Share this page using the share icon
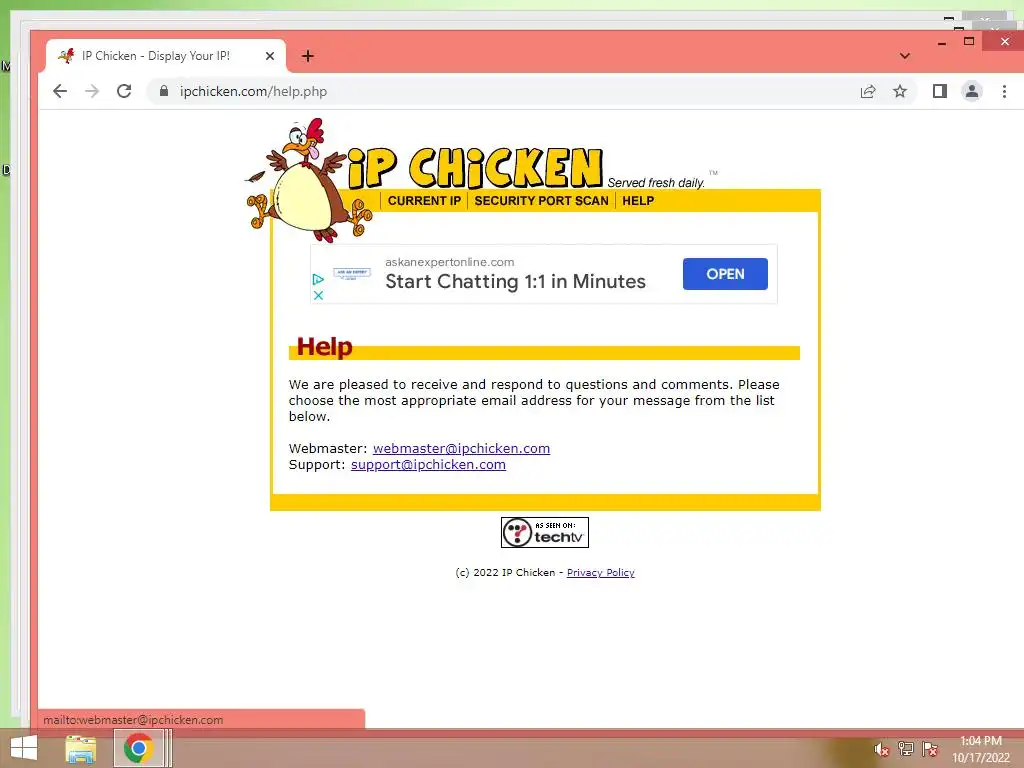Screen dimensions: 1024x768 click(868, 91)
